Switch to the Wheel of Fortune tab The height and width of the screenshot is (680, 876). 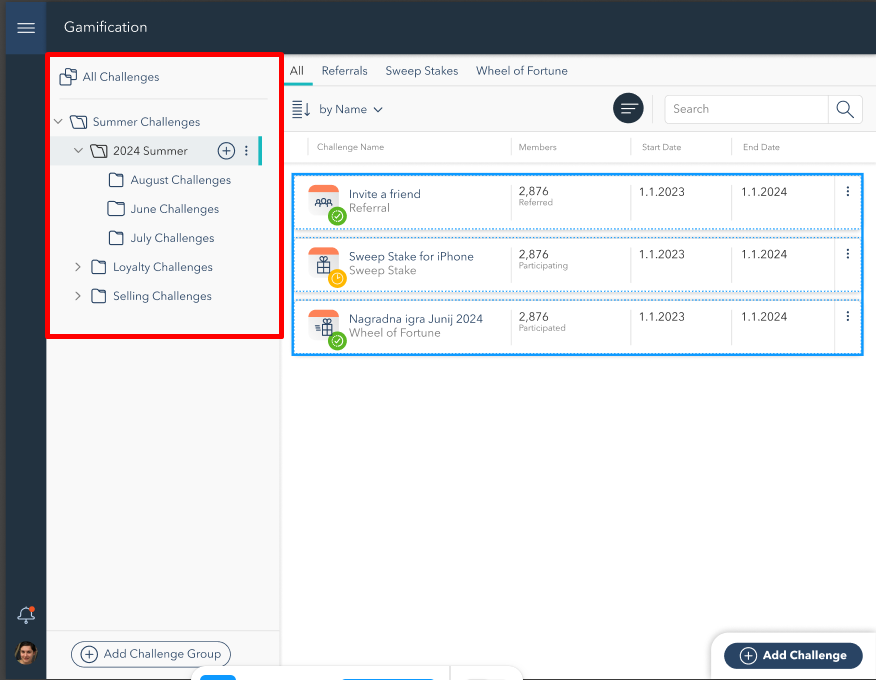pyautogui.click(x=522, y=71)
